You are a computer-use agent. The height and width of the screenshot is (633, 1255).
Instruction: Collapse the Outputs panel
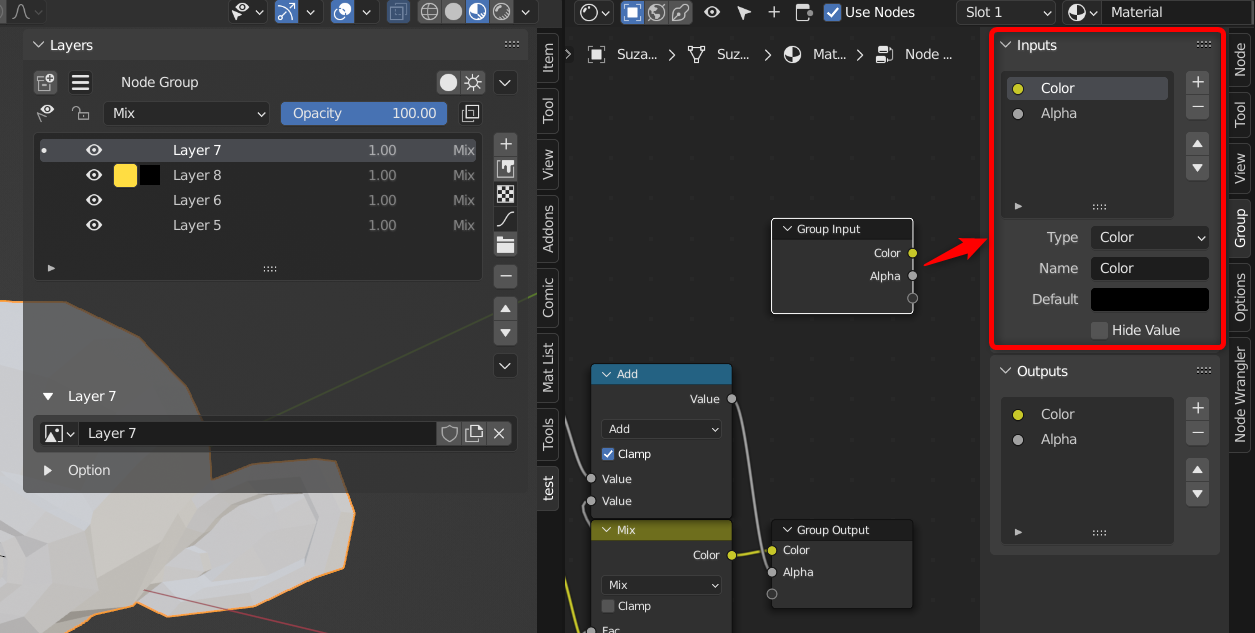1006,371
